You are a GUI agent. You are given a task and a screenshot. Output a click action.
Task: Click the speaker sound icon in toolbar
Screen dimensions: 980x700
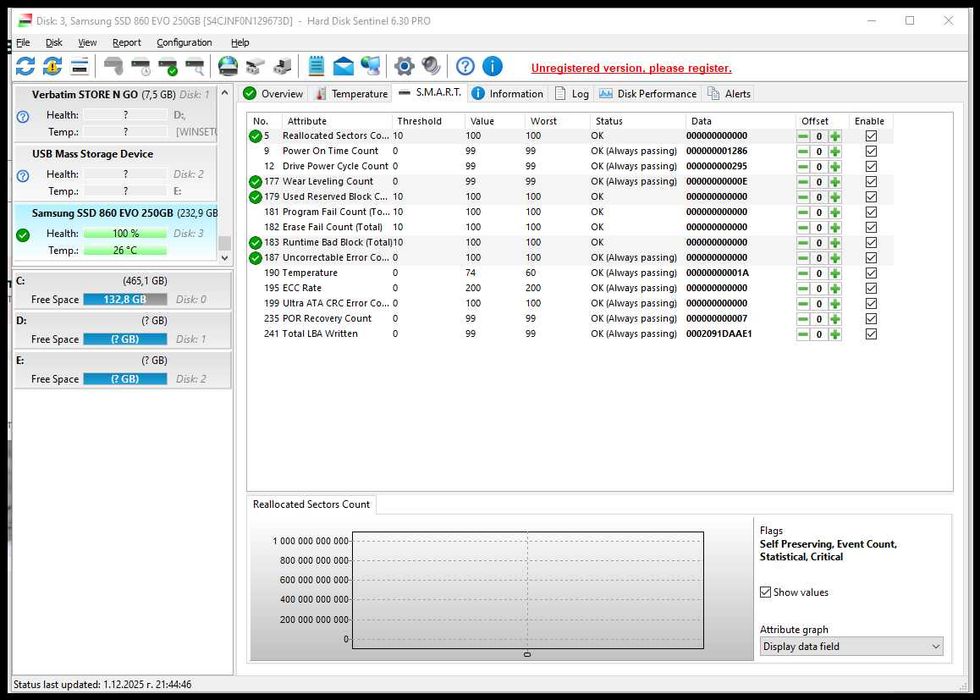pos(431,66)
